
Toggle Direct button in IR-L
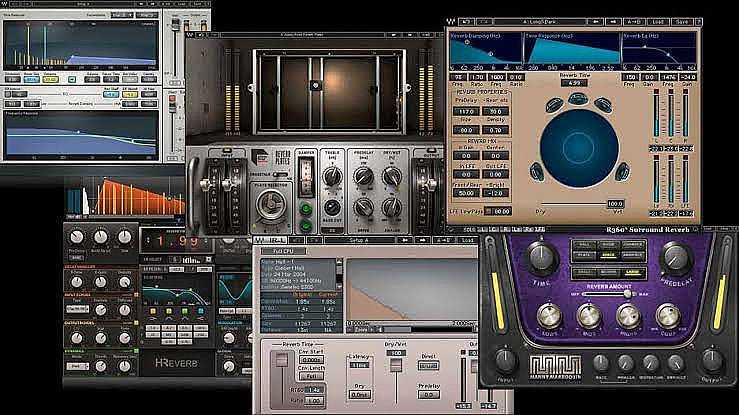click(428, 366)
